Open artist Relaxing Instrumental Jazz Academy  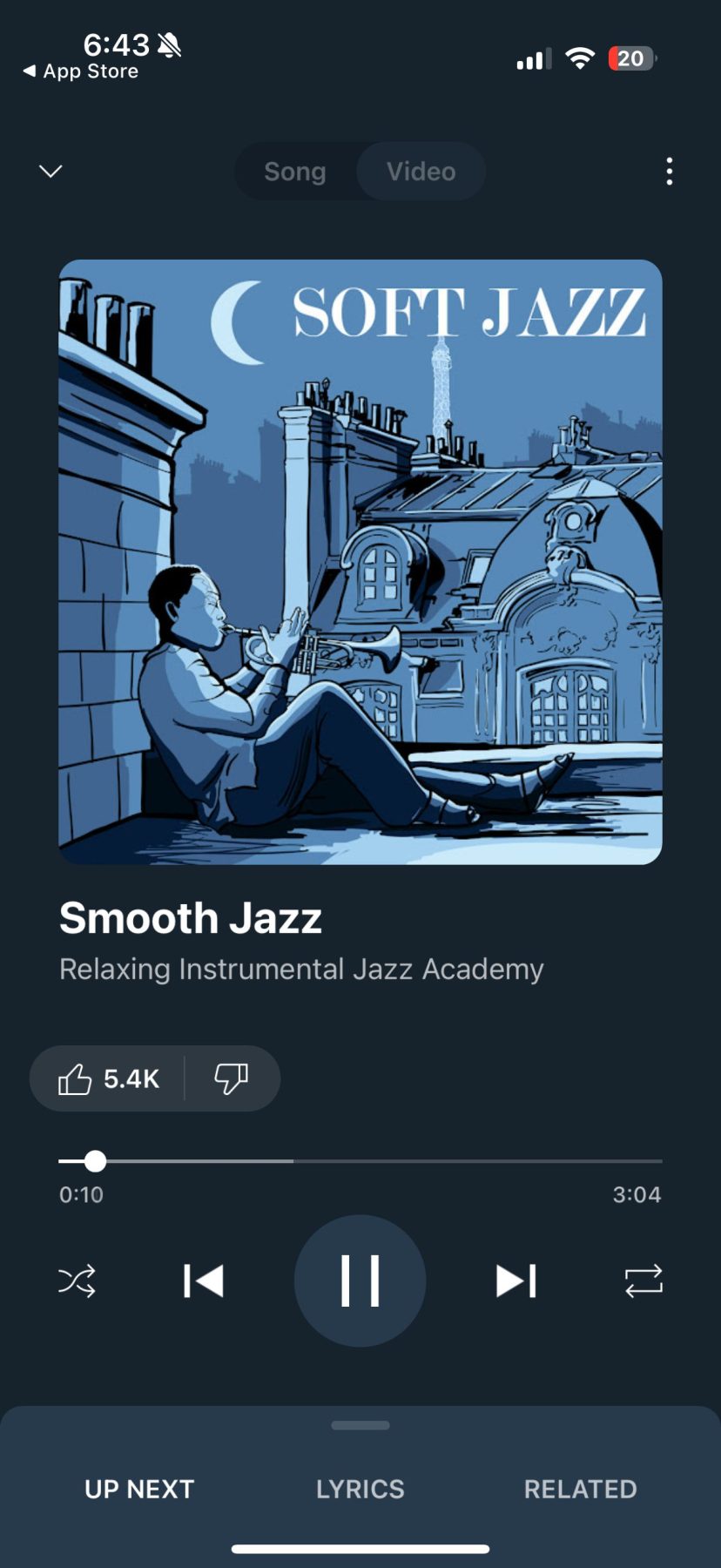(301, 969)
